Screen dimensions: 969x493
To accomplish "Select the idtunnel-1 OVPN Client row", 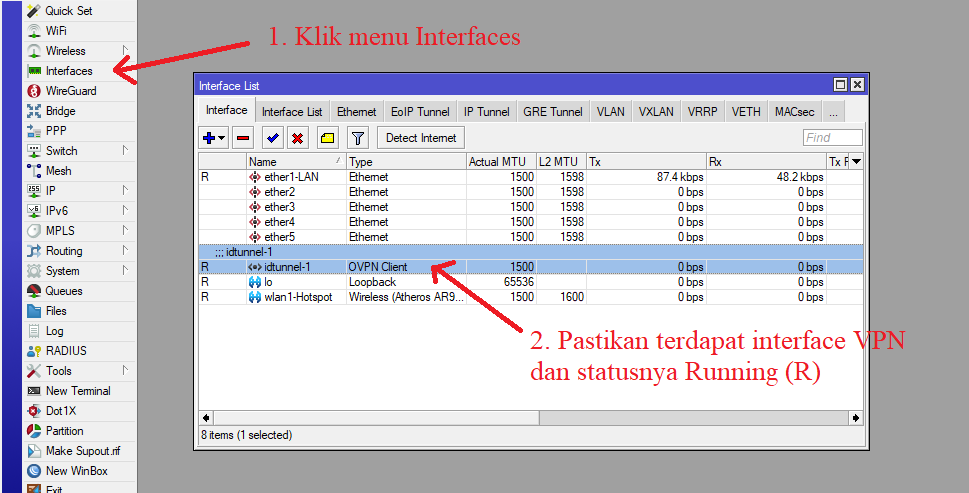I will 531,267.
